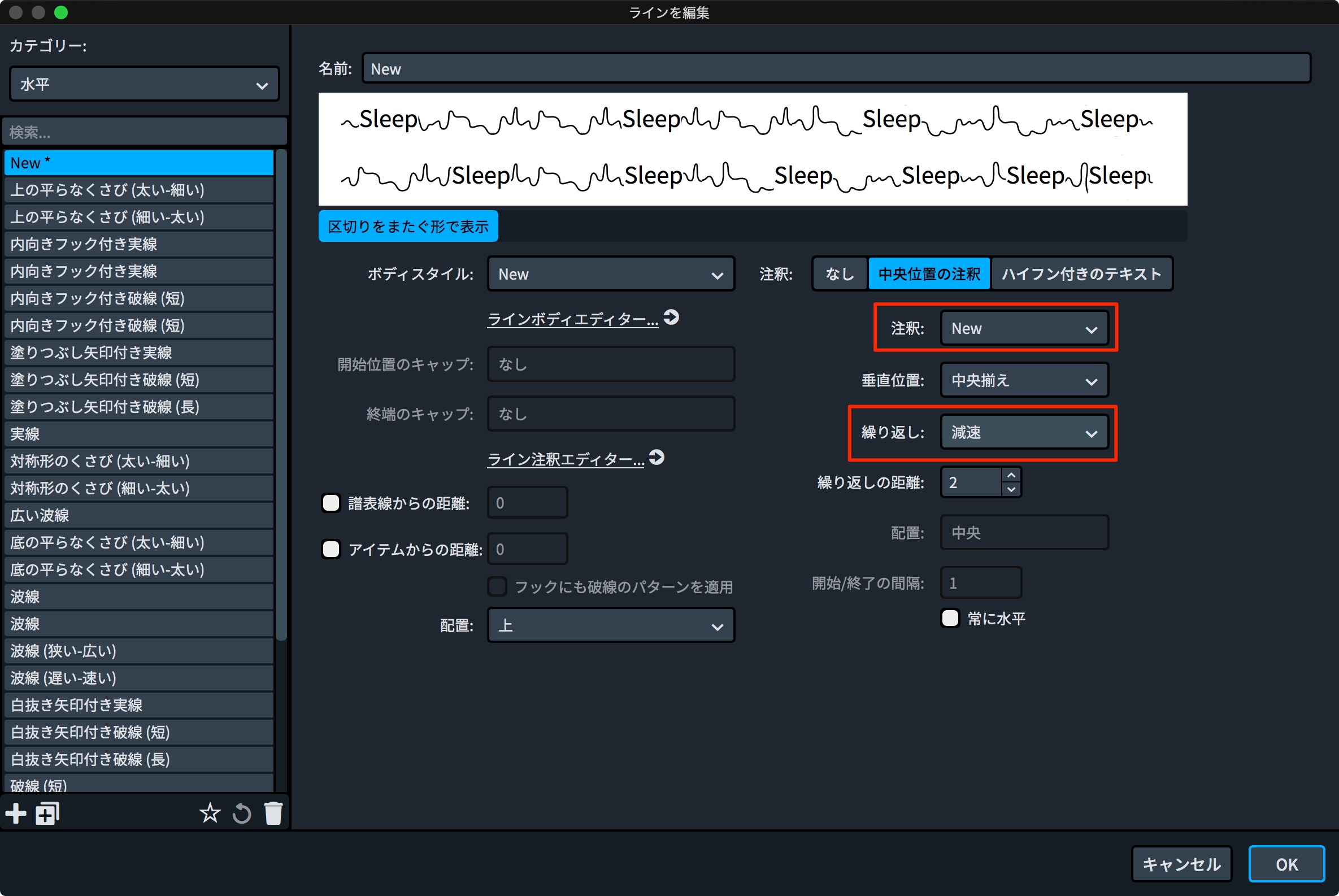Click arrow icon next to ラインボディエディター

[x=672, y=317]
